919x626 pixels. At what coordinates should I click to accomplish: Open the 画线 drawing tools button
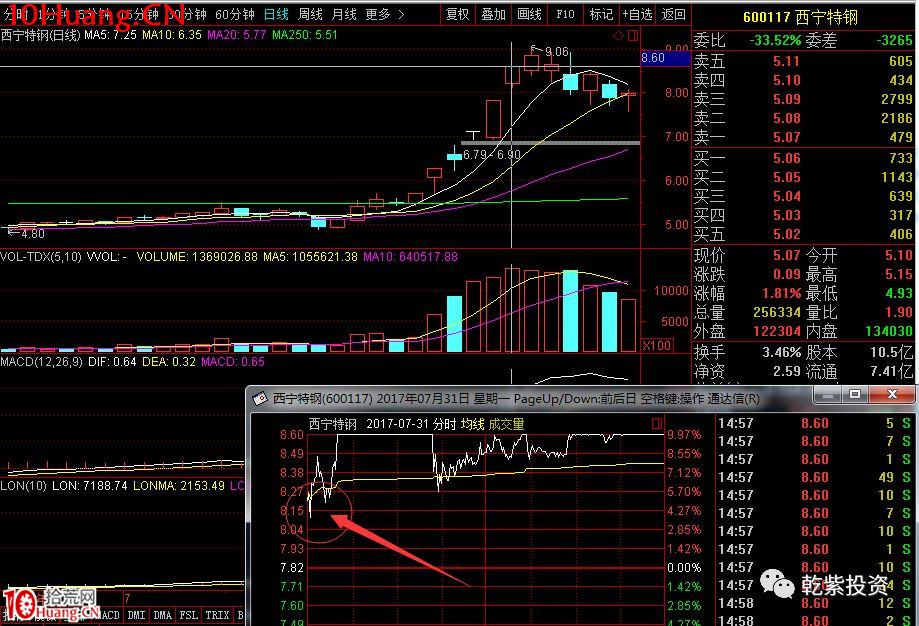529,14
